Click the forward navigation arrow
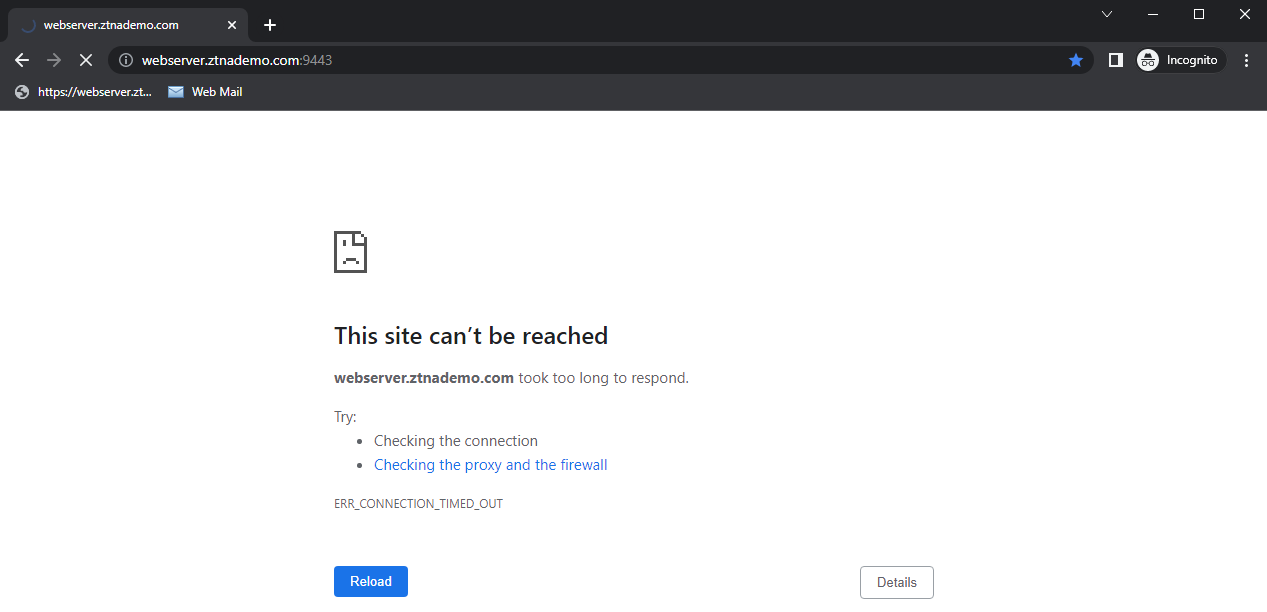This screenshot has width=1267, height=612. (x=54, y=60)
